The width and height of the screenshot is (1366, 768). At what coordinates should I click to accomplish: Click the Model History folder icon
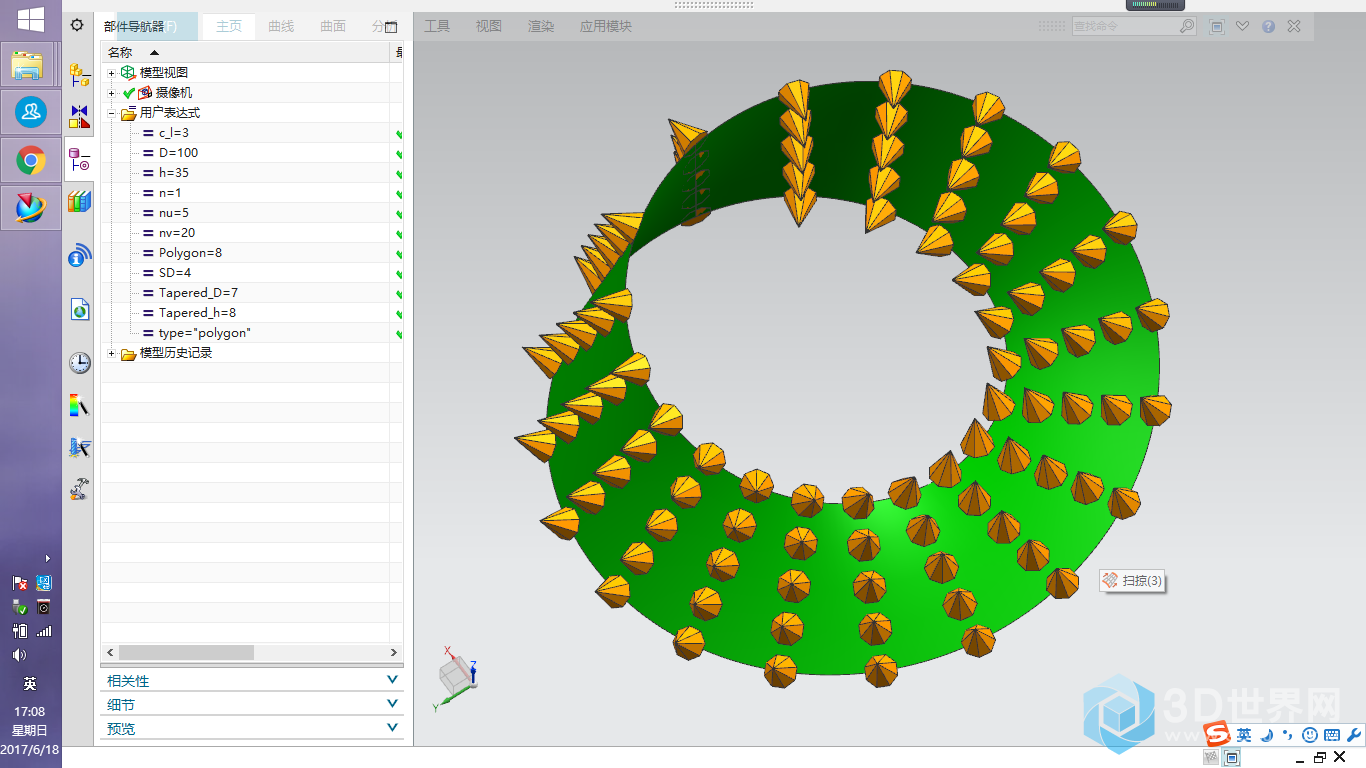pos(128,353)
